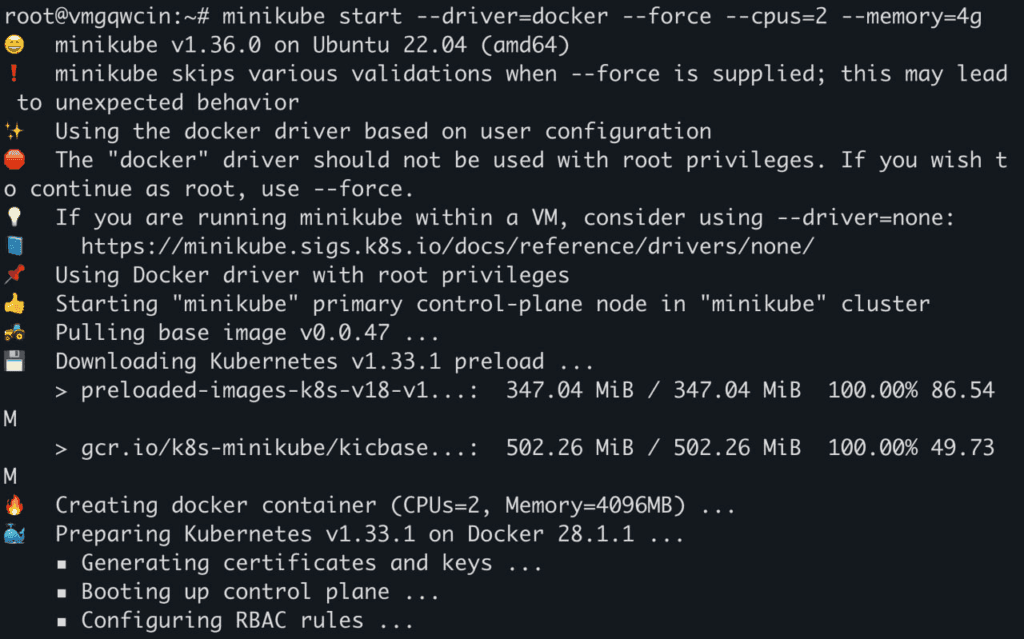
Task: Click the blue book documentation icon
Action: (x=13, y=246)
